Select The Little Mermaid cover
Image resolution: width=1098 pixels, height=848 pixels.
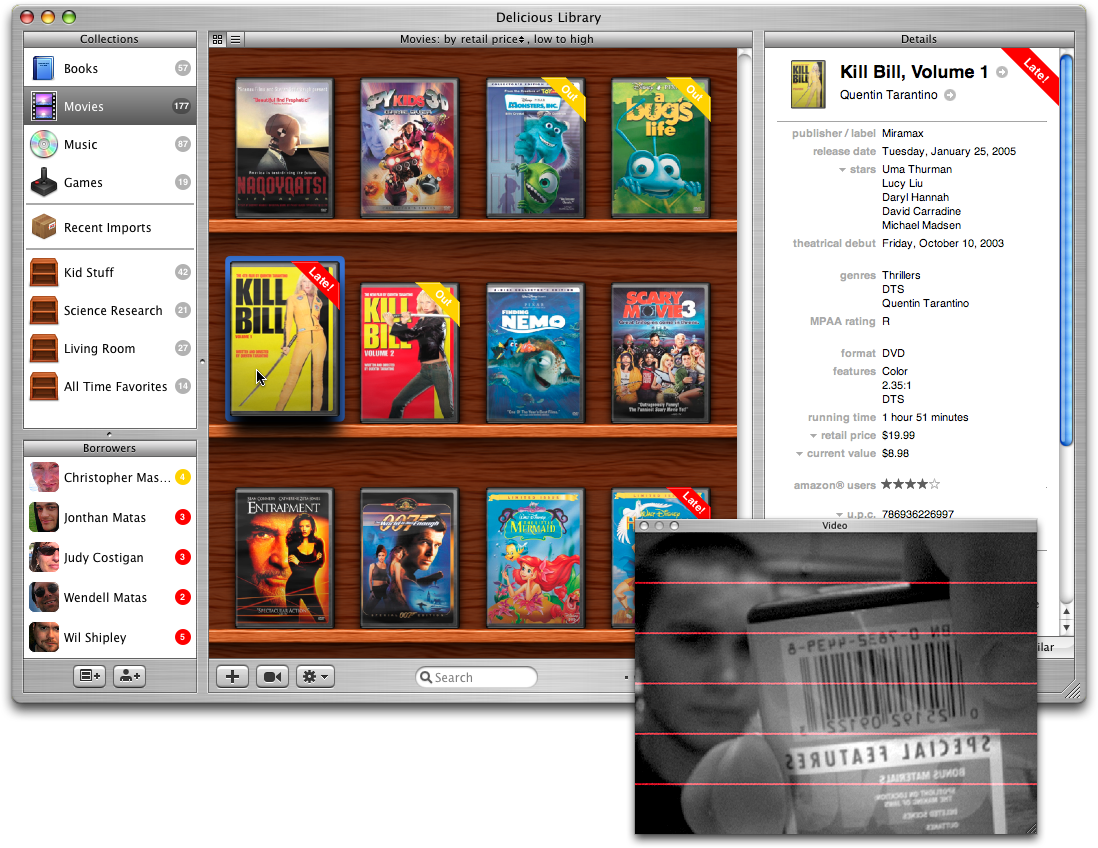pos(535,557)
